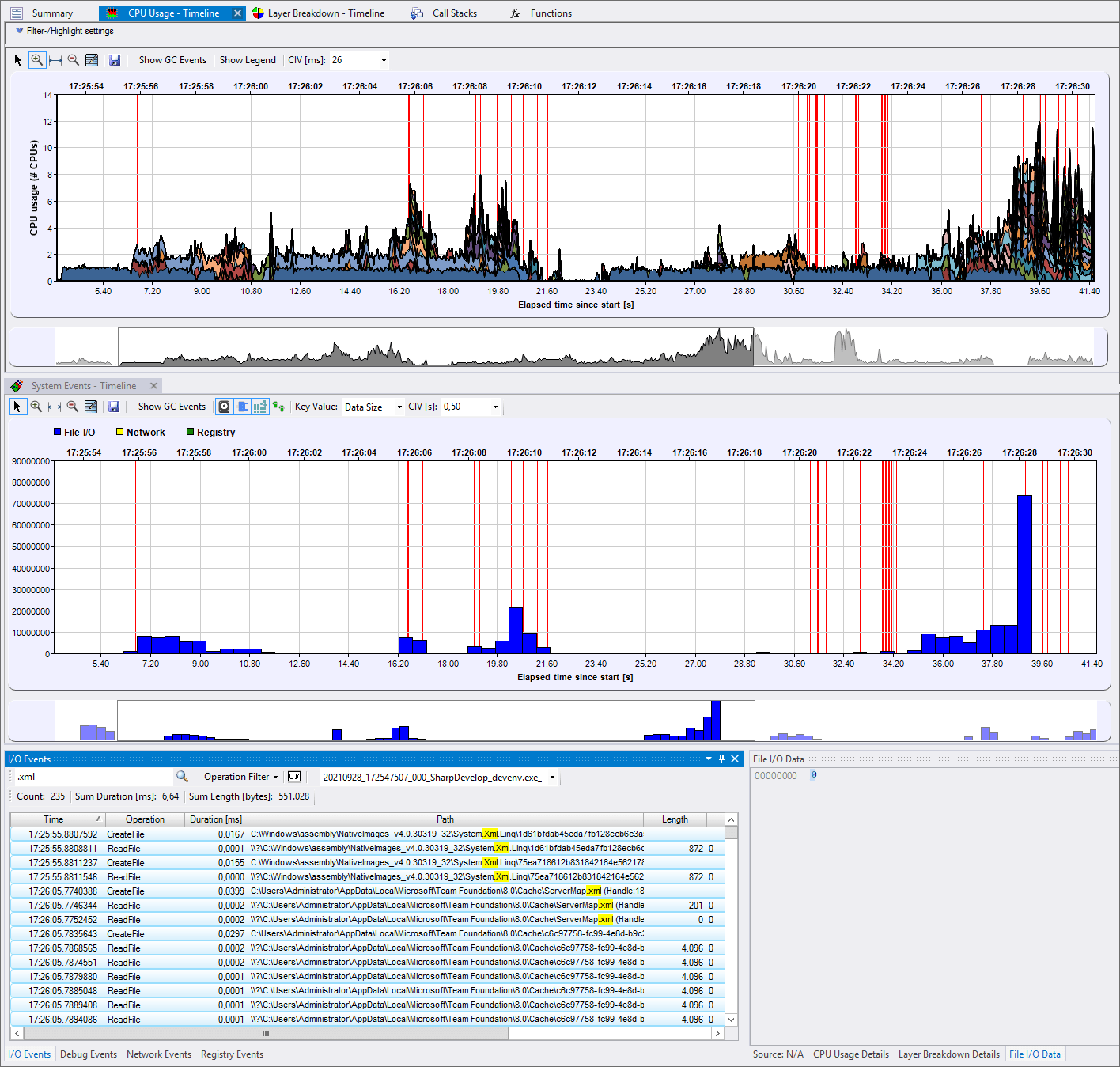The image size is (1120, 1067).
Task: Switch to CPU Usage Details at bottom right
Action: coord(850,1054)
